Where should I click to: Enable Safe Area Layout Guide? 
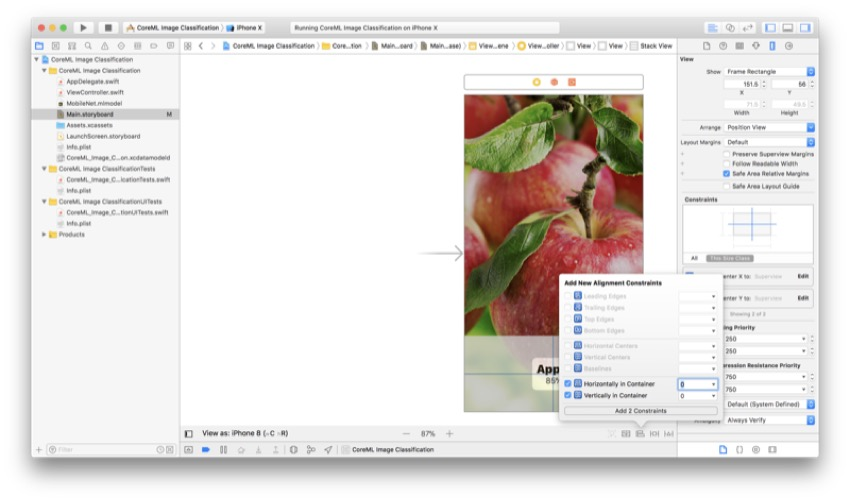click(726, 186)
